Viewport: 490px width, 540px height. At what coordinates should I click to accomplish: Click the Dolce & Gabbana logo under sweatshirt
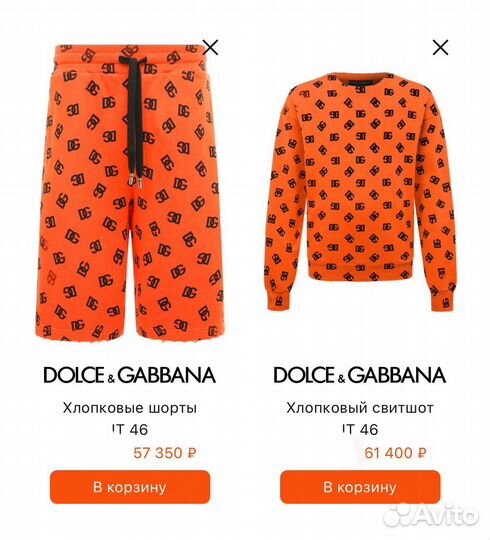point(360,375)
